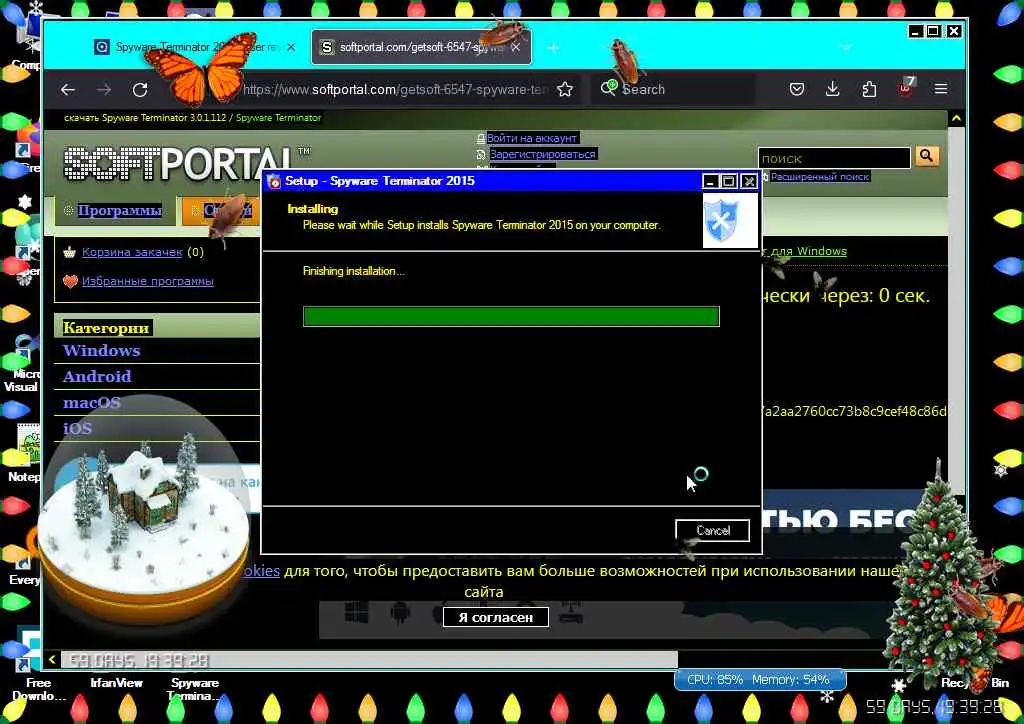Select the macOS category
This screenshot has height=724, width=1024.
point(91,403)
